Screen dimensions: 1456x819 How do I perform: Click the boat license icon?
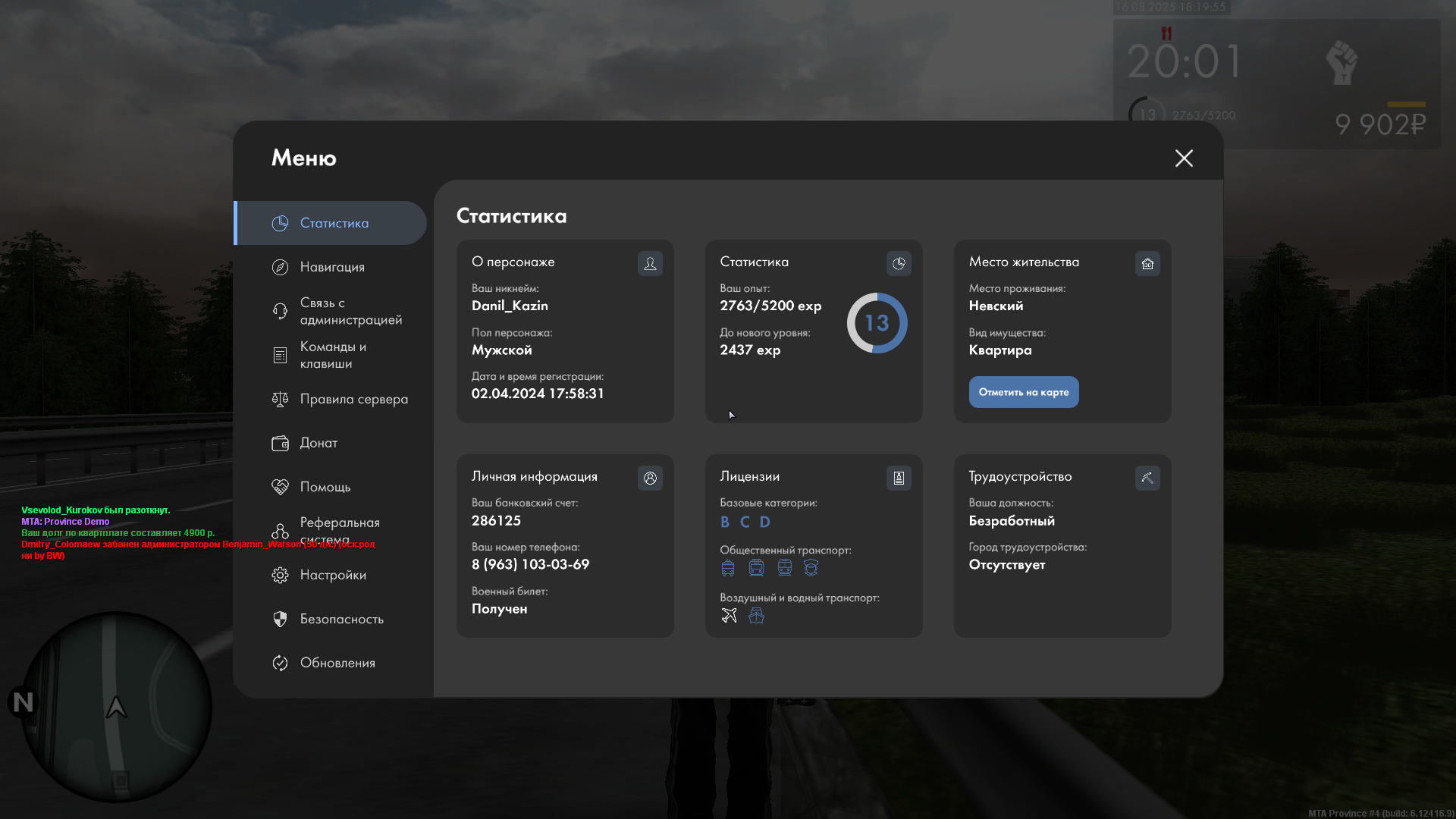pos(756,616)
